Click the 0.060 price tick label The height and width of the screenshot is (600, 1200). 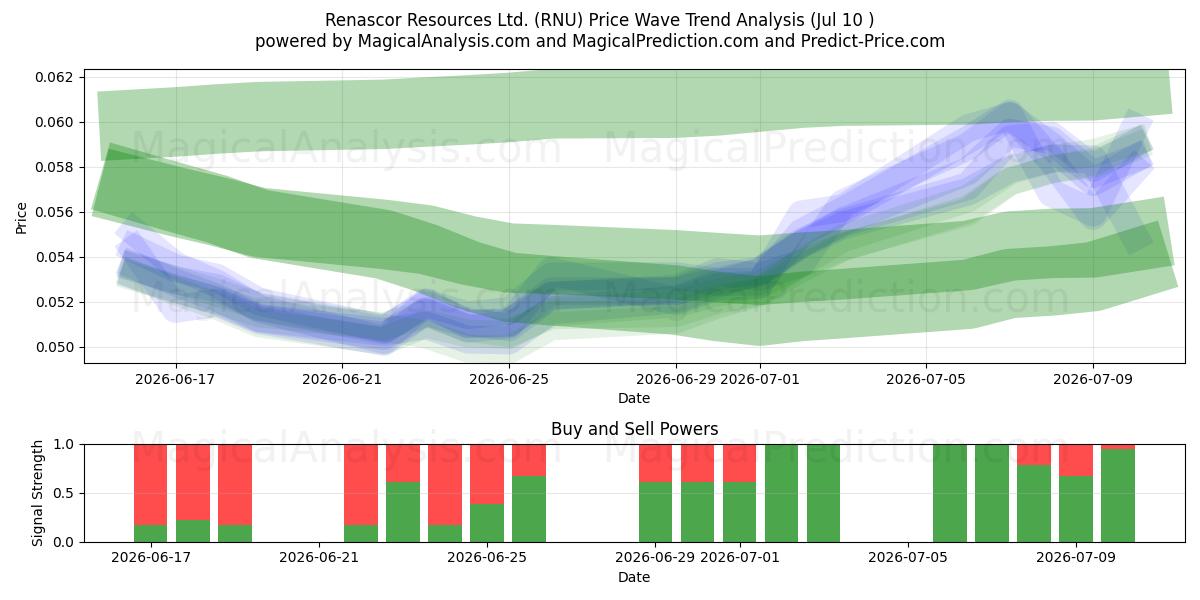click(56, 122)
